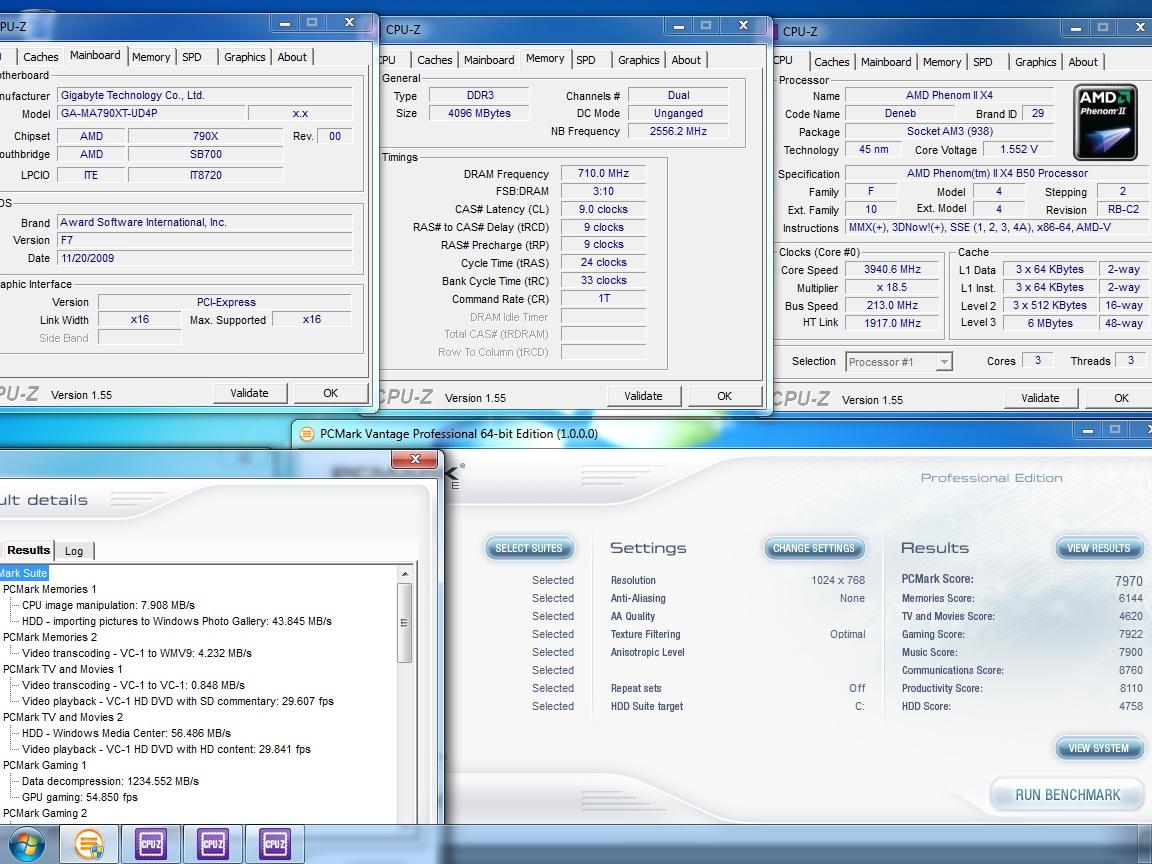Open Caches tab in Memory CPU-Z window

click(434, 60)
